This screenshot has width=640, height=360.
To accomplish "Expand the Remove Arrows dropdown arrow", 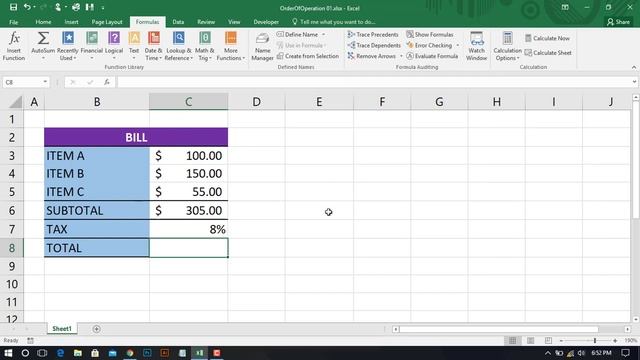I will pos(401,56).
